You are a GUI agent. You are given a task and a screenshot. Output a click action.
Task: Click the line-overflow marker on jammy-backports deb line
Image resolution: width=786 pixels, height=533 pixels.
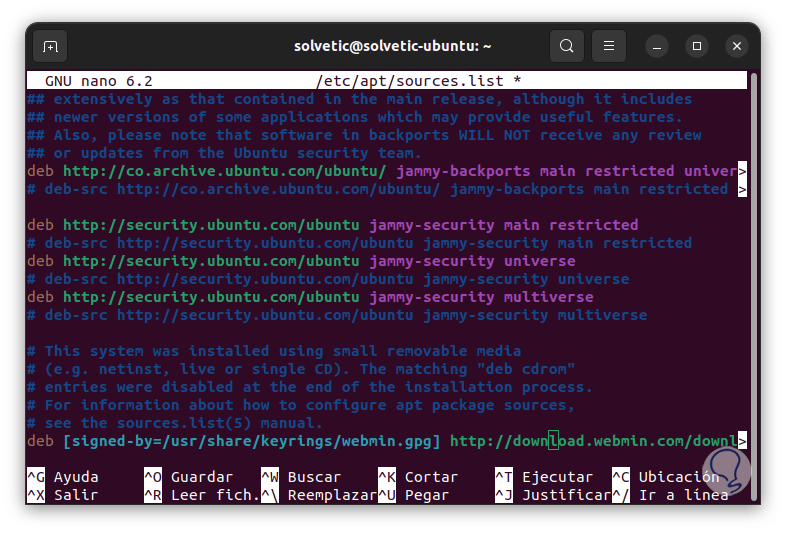742,171
